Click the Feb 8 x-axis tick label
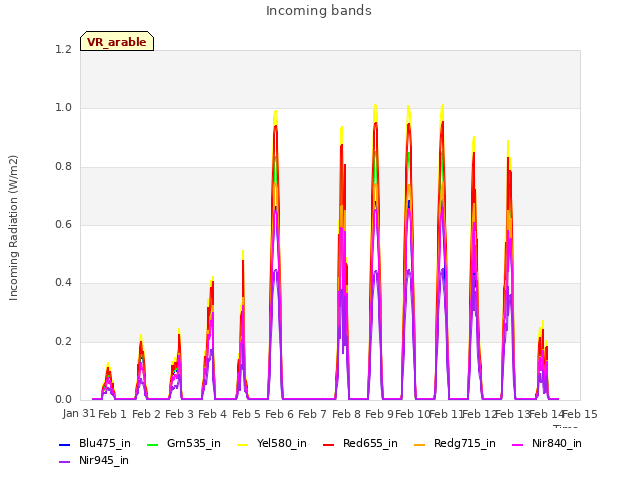This screenshot has width=640, height=480. click(346, 414)
